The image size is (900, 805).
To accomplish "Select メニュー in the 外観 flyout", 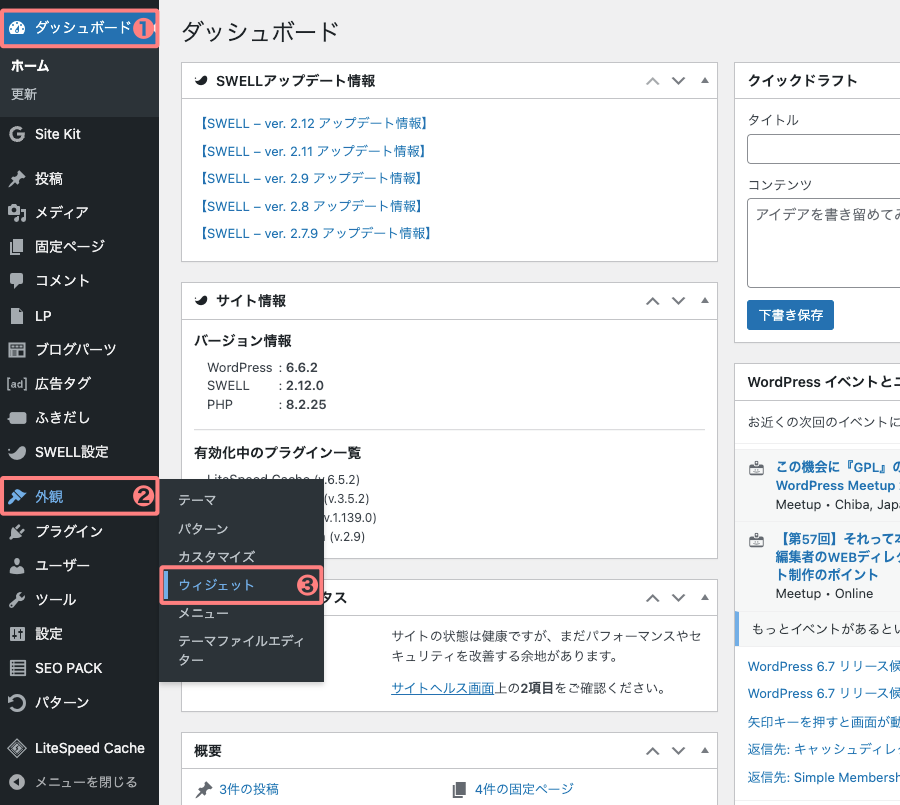I will [x=203, y=613].
